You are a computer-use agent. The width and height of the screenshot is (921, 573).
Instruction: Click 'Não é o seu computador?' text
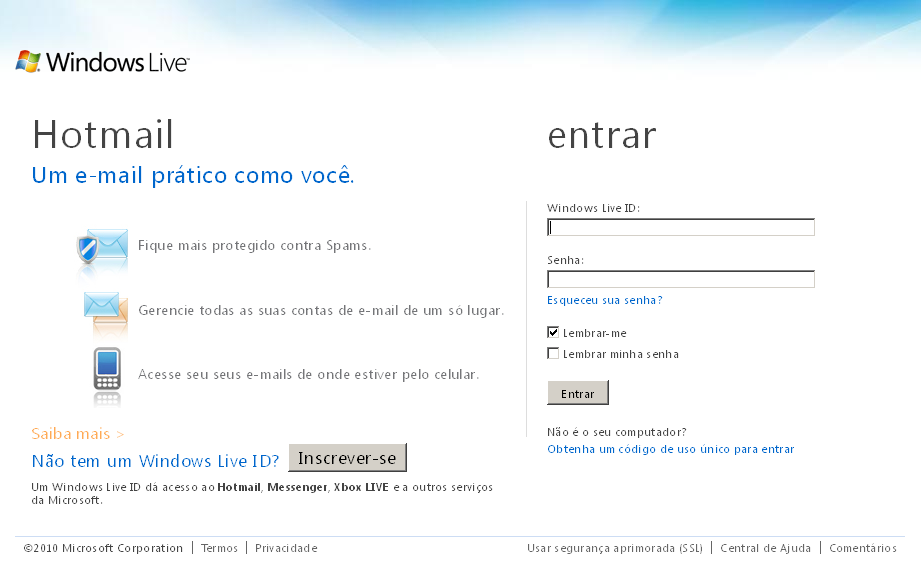point(617,432)
